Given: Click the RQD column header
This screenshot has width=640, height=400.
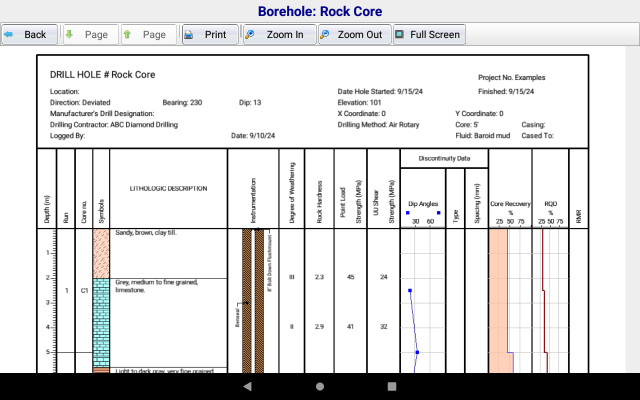Looking at the screenshot, I should 550,202.
